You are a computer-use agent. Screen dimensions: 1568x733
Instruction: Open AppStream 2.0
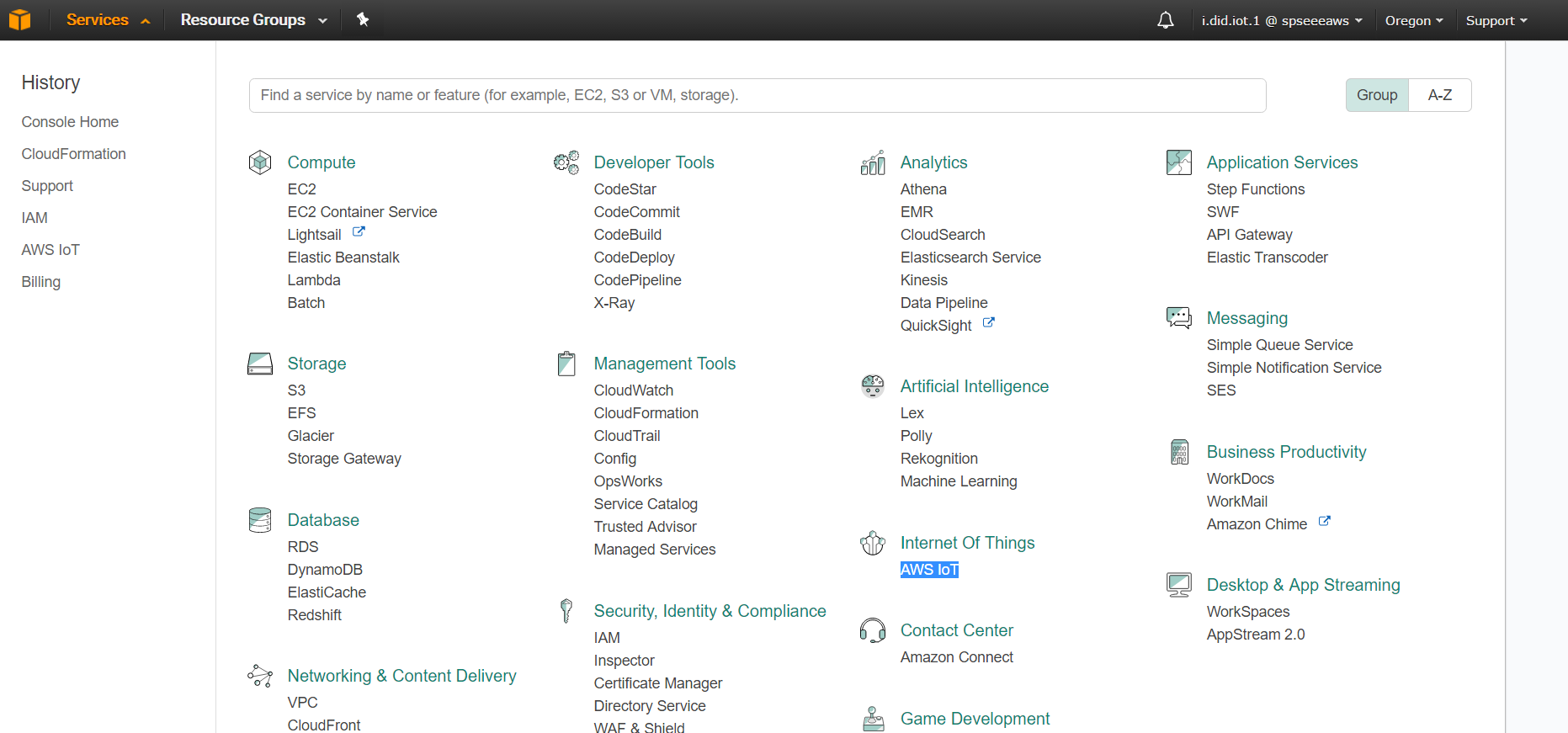pyautogui.click(x=1256, y=635)
